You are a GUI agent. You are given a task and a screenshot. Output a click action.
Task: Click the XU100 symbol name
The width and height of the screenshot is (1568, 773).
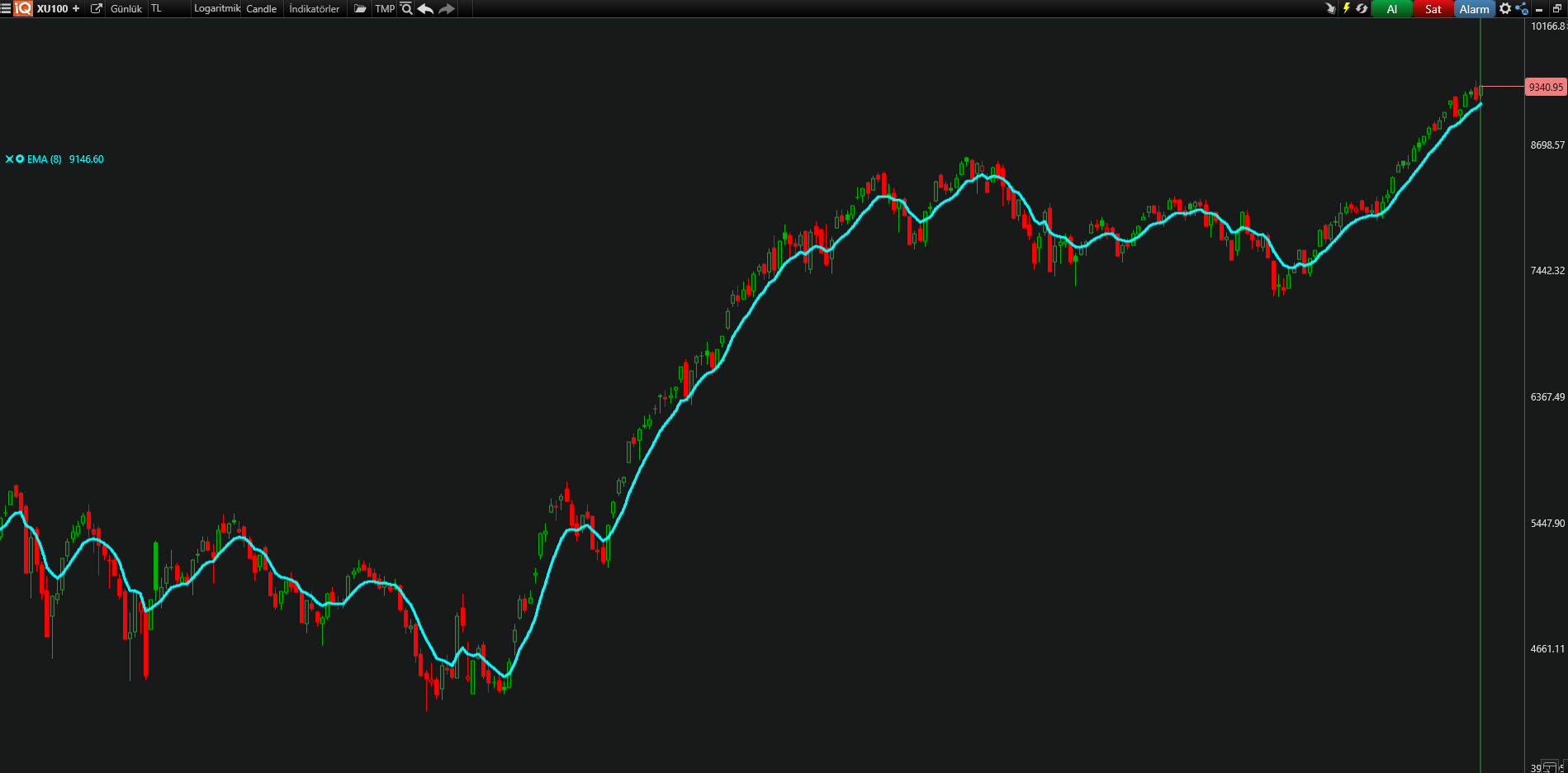tap(52, 8)
